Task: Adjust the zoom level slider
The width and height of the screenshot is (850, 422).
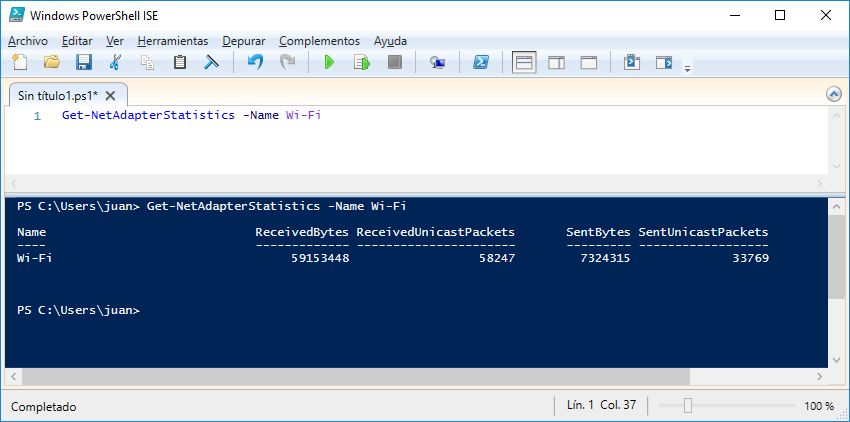Action: [687, 406]
